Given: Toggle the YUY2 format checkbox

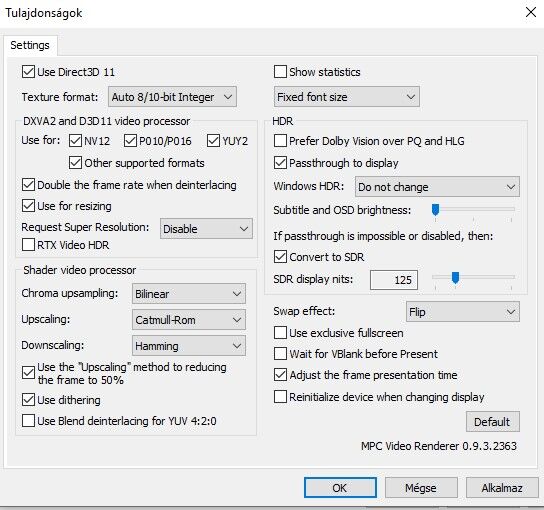Looking at the screenshot, I should 213,141.
